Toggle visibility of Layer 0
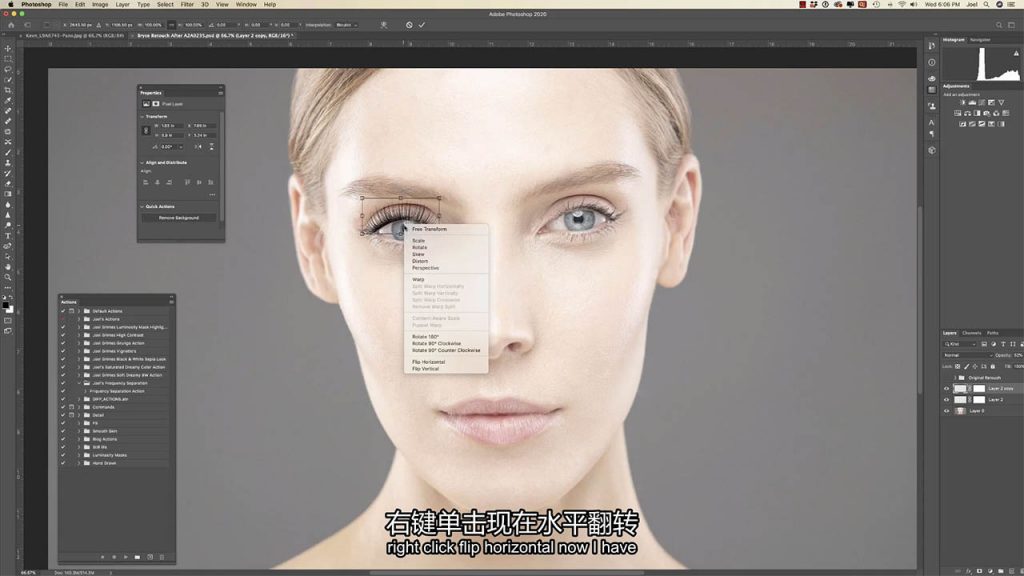 (x=946, y=411)
